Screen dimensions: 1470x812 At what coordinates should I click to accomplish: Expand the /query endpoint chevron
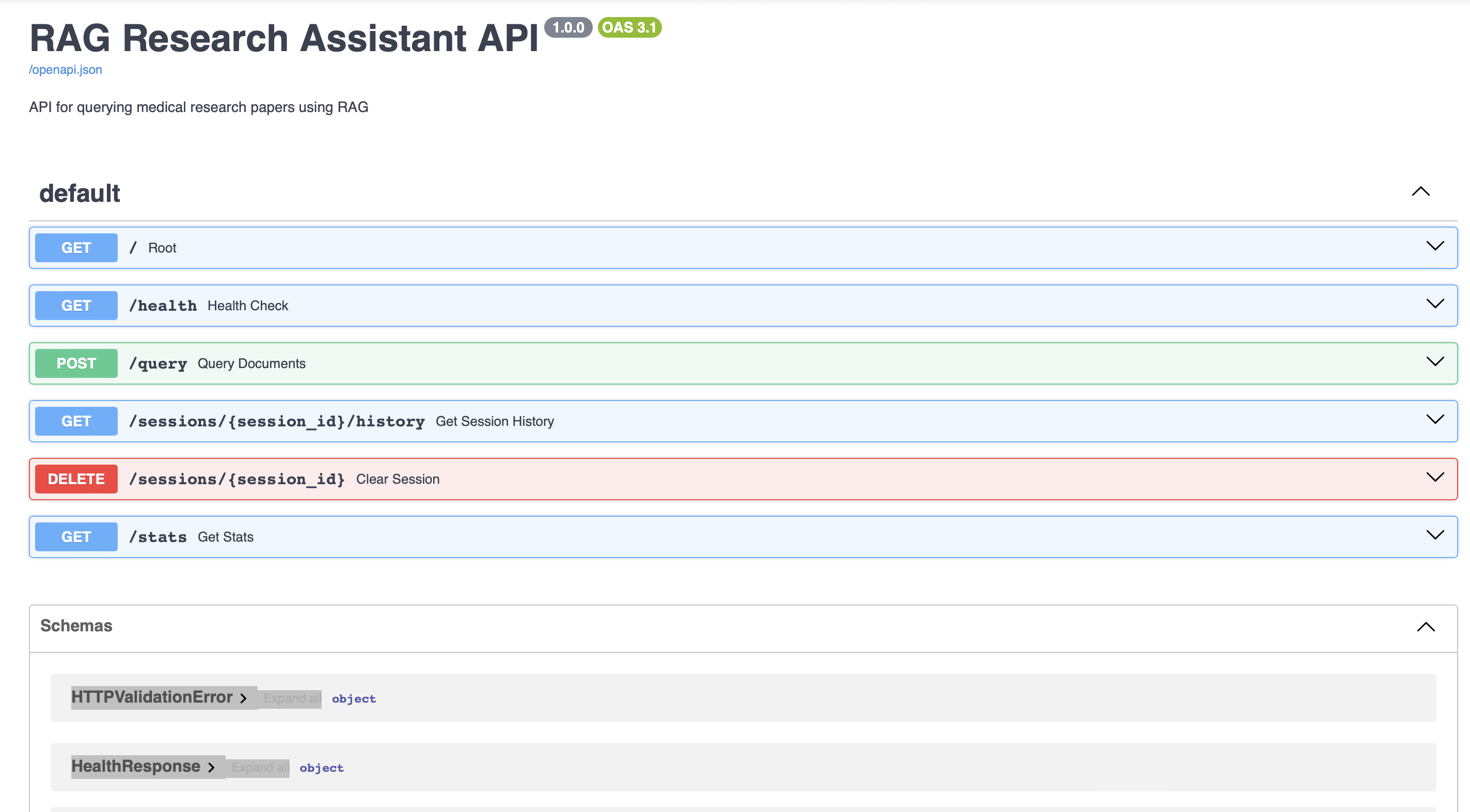coord(1434,361)
